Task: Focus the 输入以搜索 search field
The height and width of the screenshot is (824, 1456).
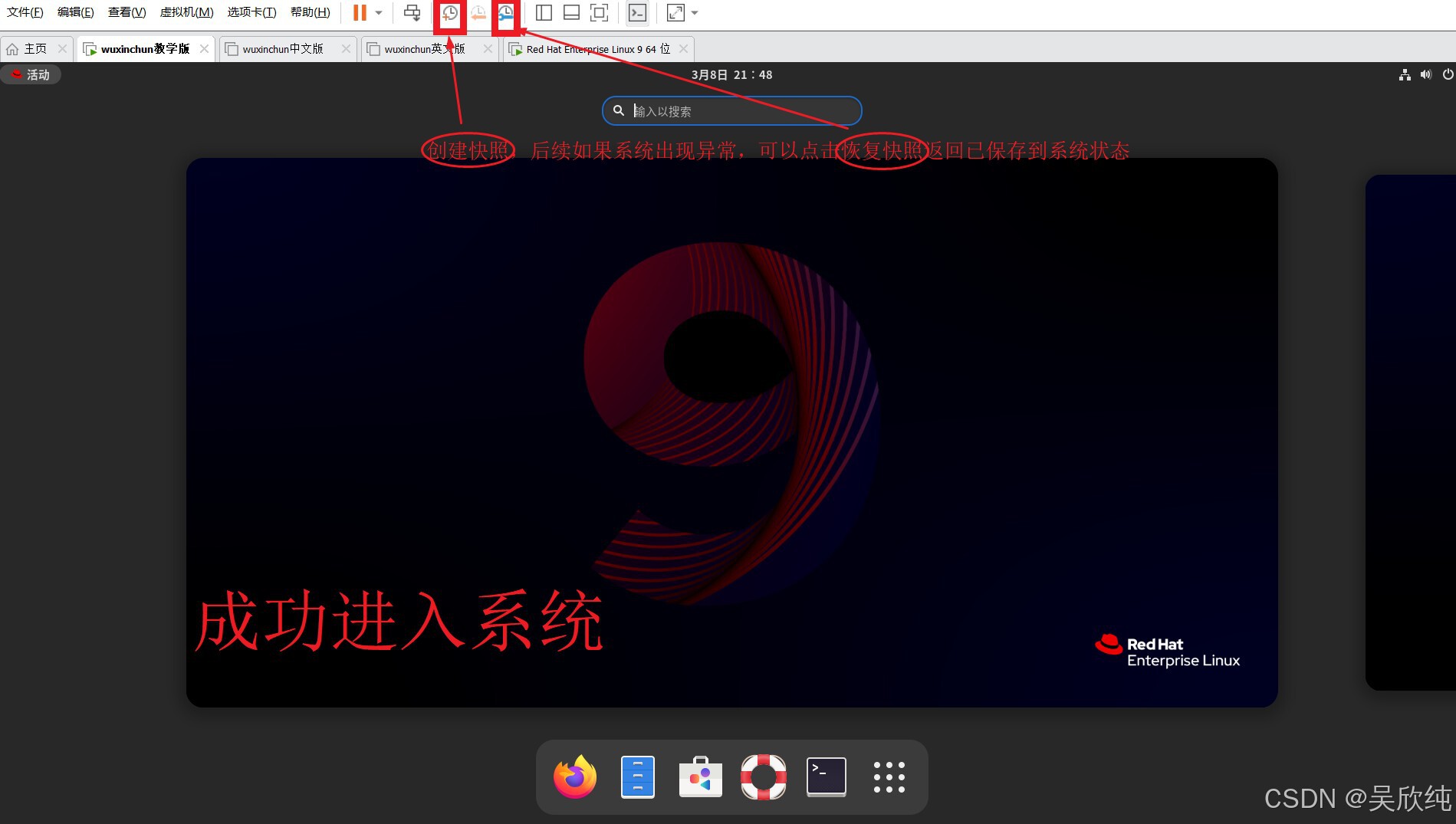Action: (x=732, y=111)
